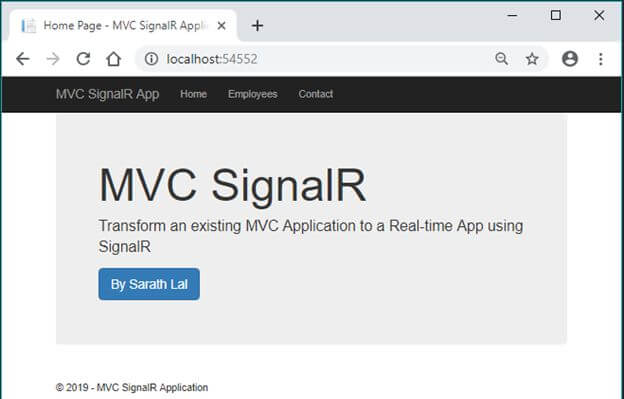Click the By Sarath Lal button
Viewport: 624px width, 399px height.
tap(149, 284)
